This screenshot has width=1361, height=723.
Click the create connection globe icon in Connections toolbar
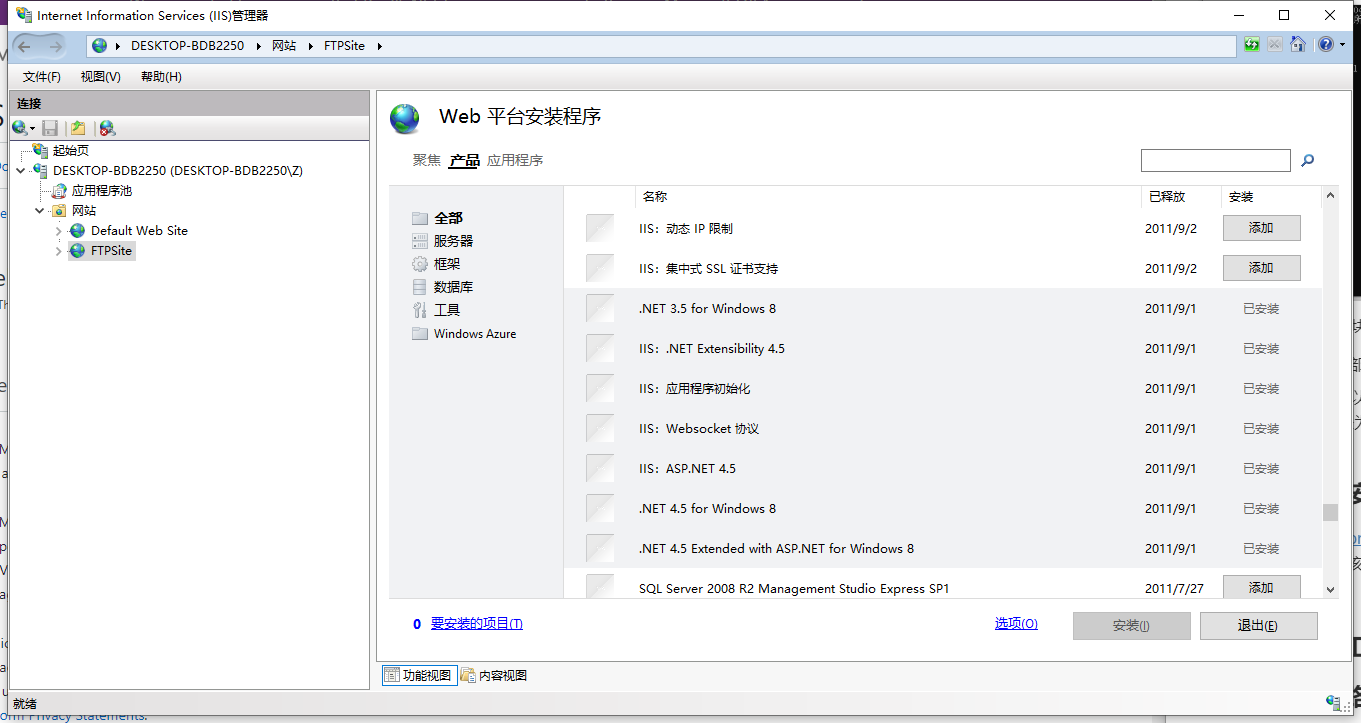19,128
